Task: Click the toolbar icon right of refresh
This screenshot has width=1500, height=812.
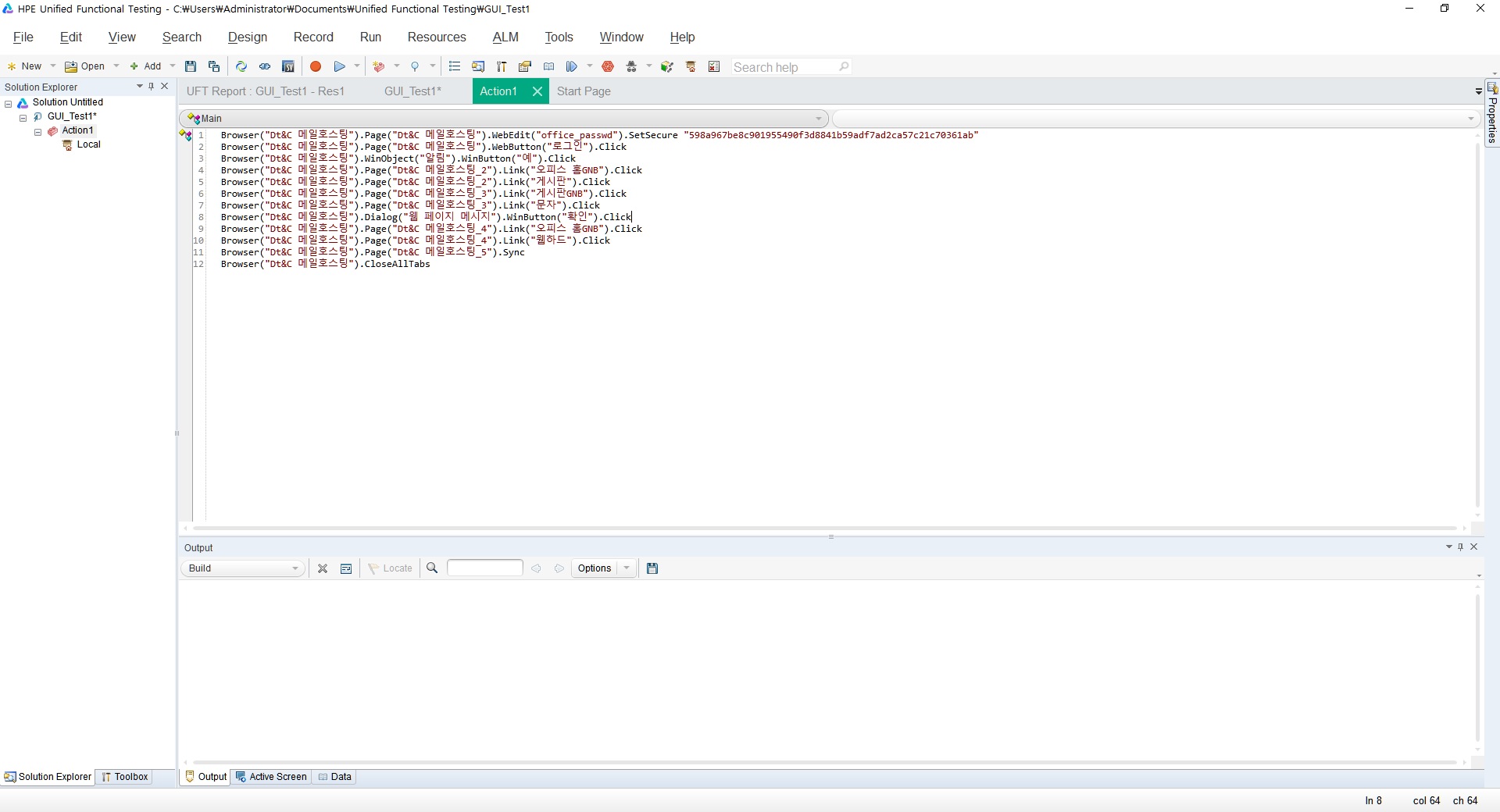Action: 265,66
